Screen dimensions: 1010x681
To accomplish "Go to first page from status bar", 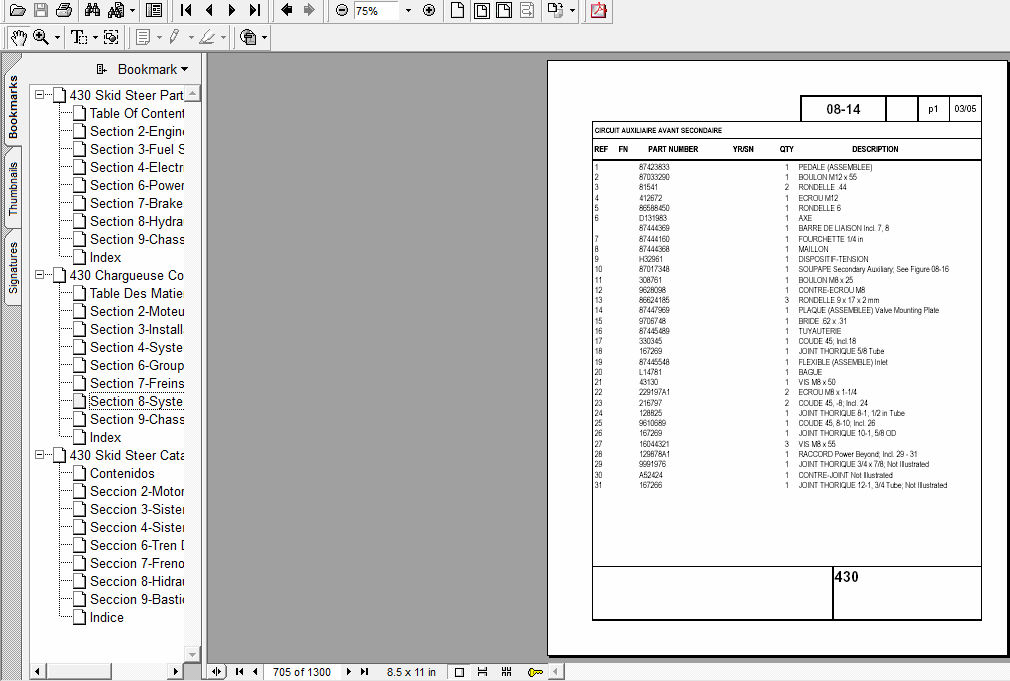I will pyautogui.click(x=240, y=672).
